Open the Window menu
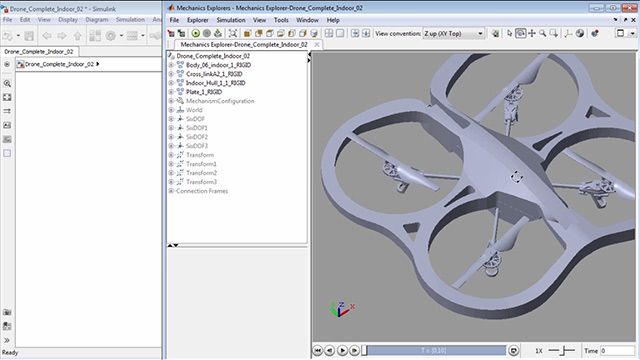Screen dimensions: 640x360 (x=307, y=20)
